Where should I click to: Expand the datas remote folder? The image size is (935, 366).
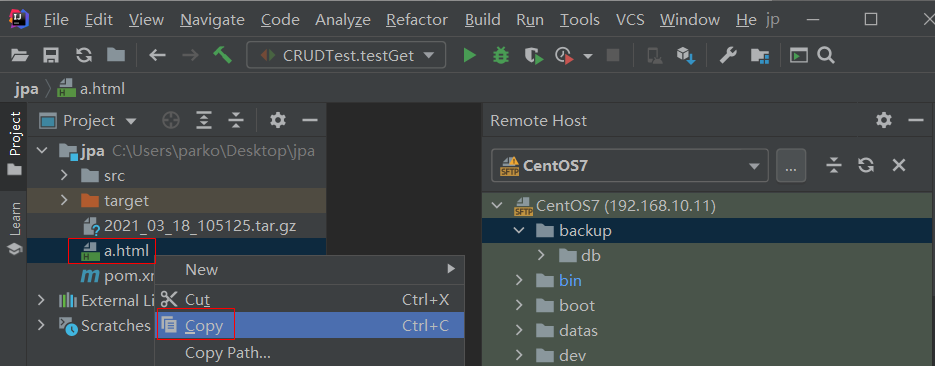click(x=519, y=330)
